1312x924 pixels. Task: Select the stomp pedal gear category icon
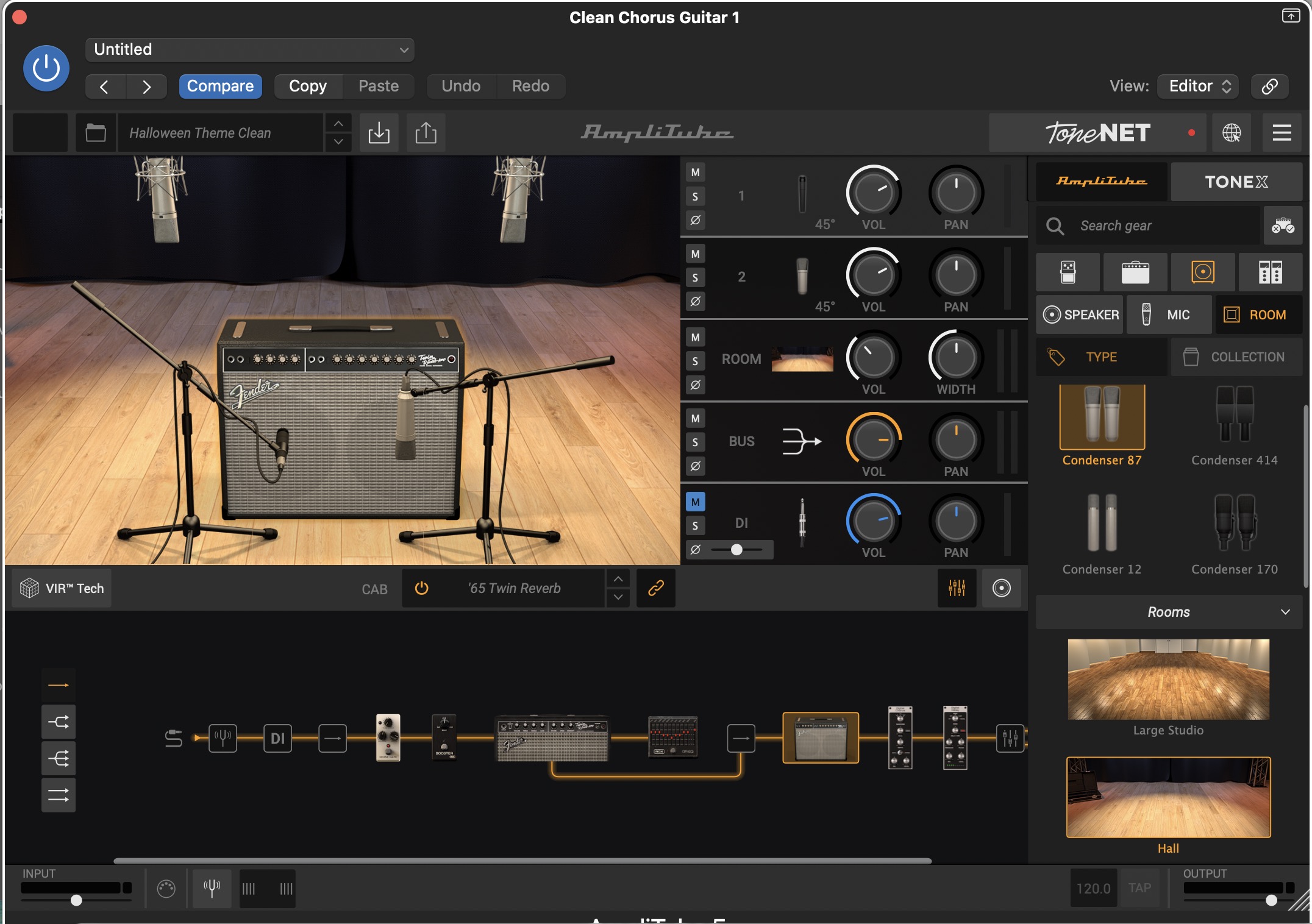coord(1068,272)
